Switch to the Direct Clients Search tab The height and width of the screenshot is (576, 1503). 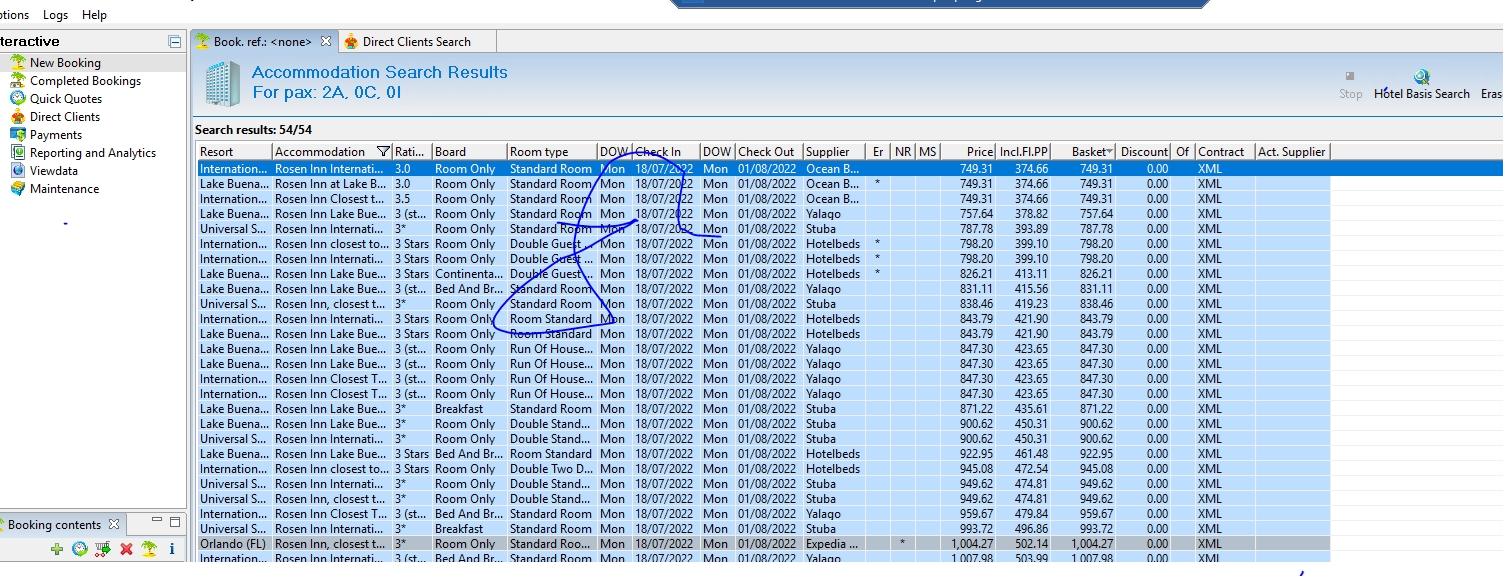[415, 42]
